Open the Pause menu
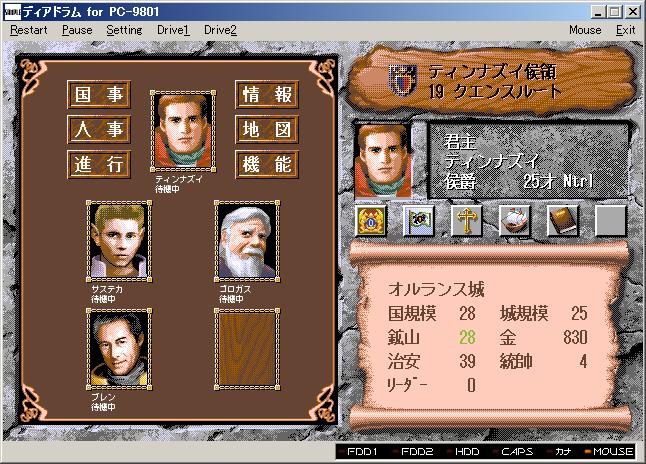The height and width of the screenshot is (464, 646). click(x=77, y=30)
